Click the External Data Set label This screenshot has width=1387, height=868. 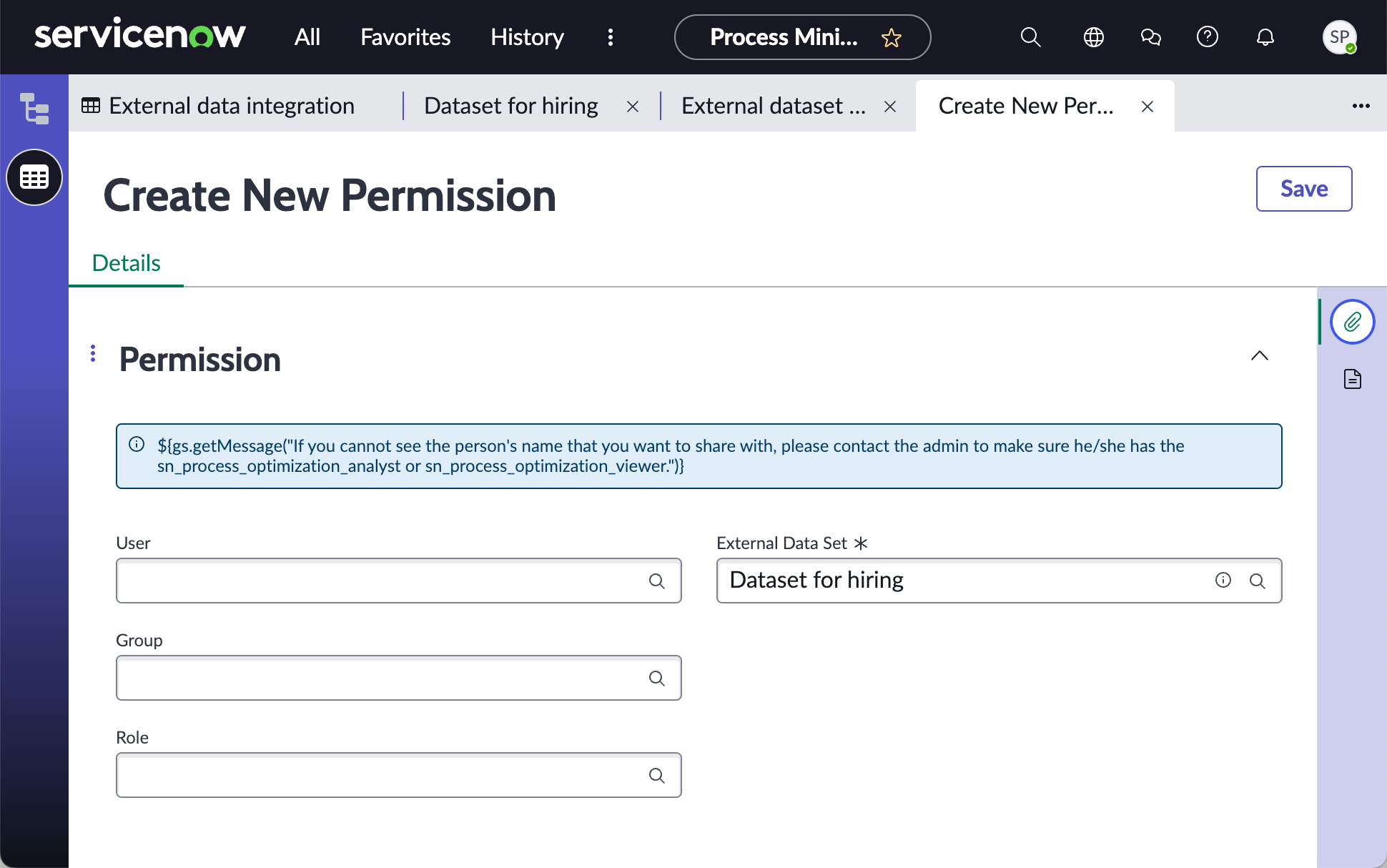point(781,543)
